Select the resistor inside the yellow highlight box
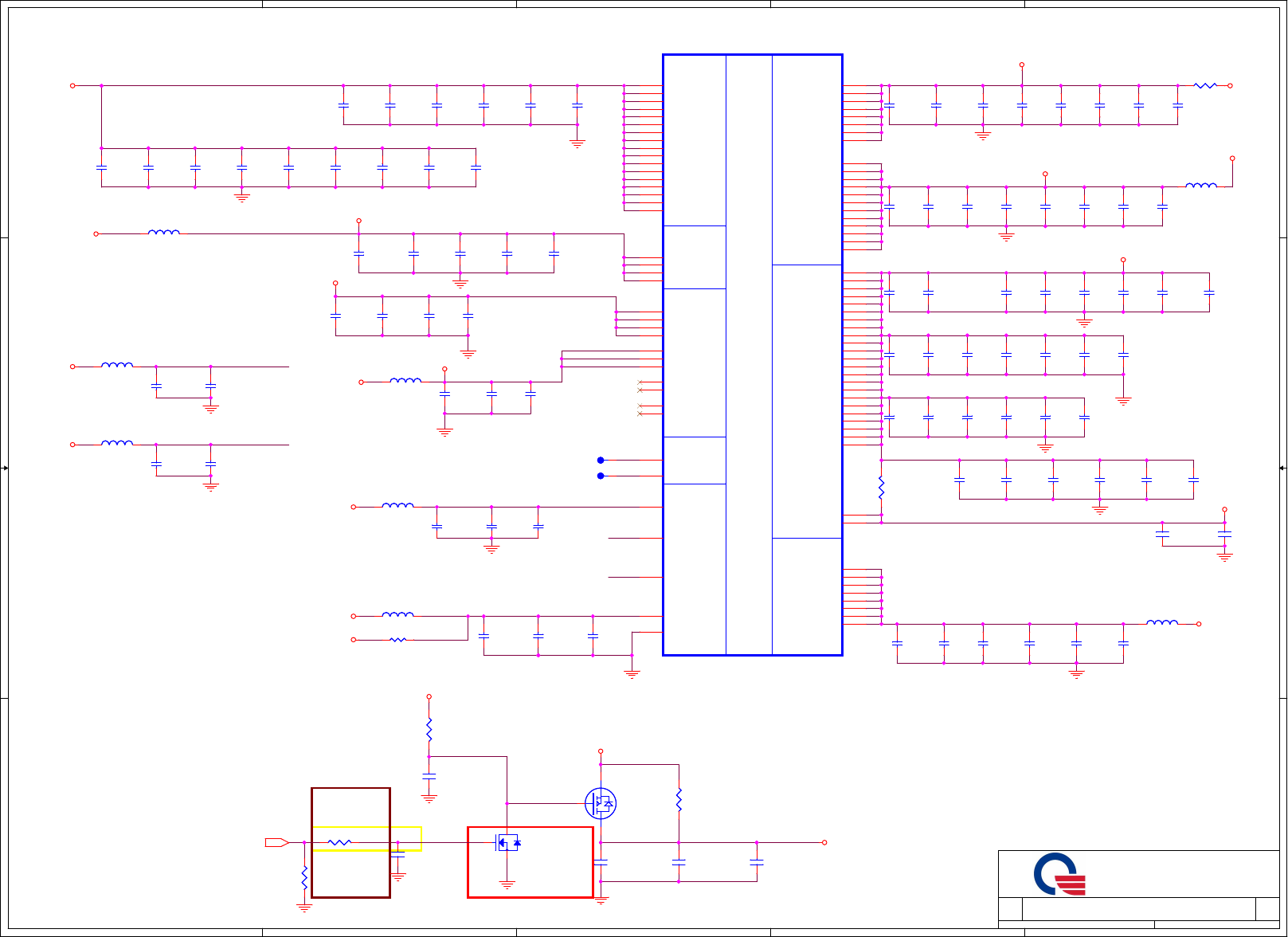This screenshot has height=937, width=1288. (339, 842)
